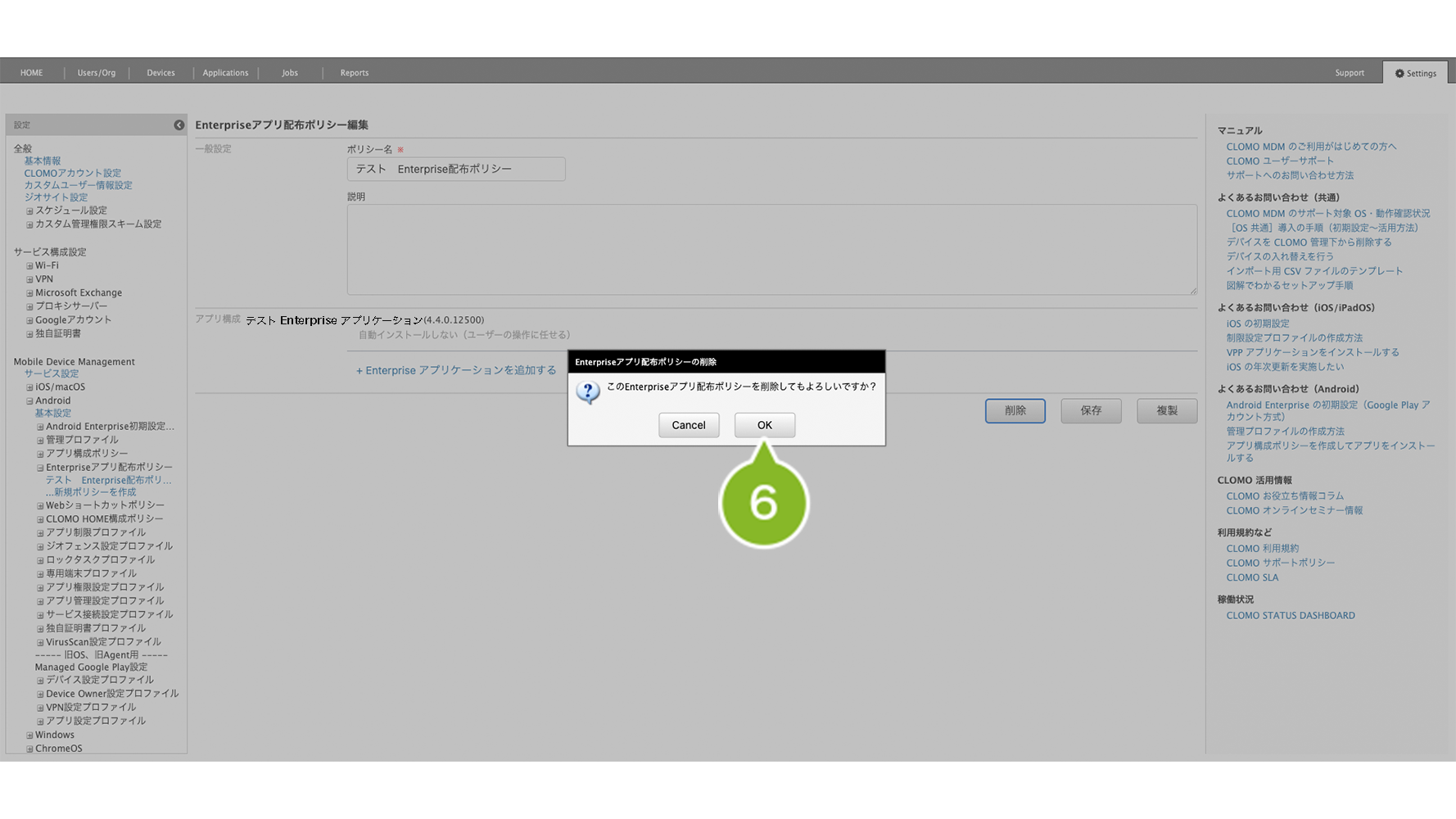Collapse the settings sidebar with arrow icon

(179, 125)
